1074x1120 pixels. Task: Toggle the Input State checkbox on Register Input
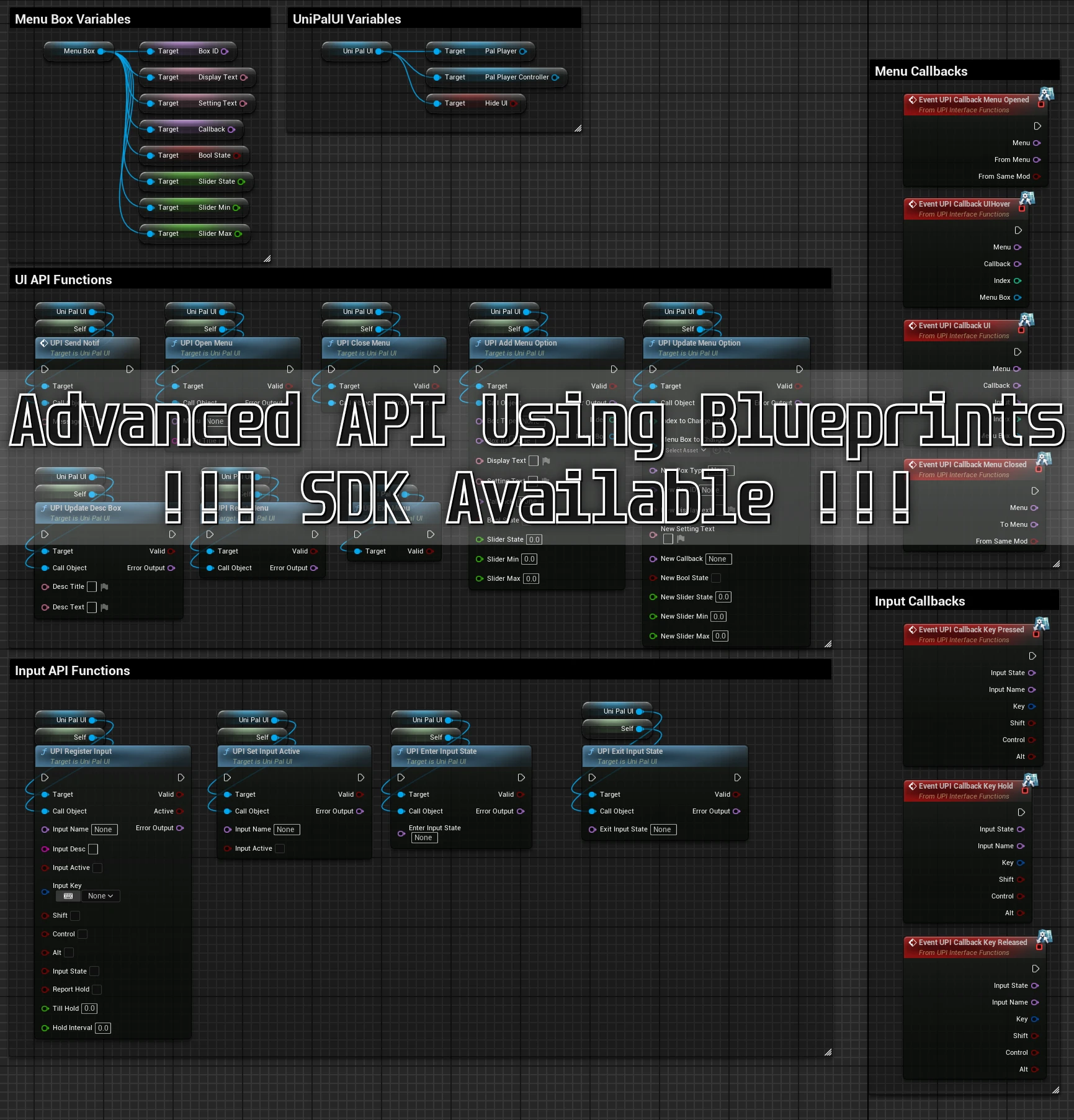94,972
